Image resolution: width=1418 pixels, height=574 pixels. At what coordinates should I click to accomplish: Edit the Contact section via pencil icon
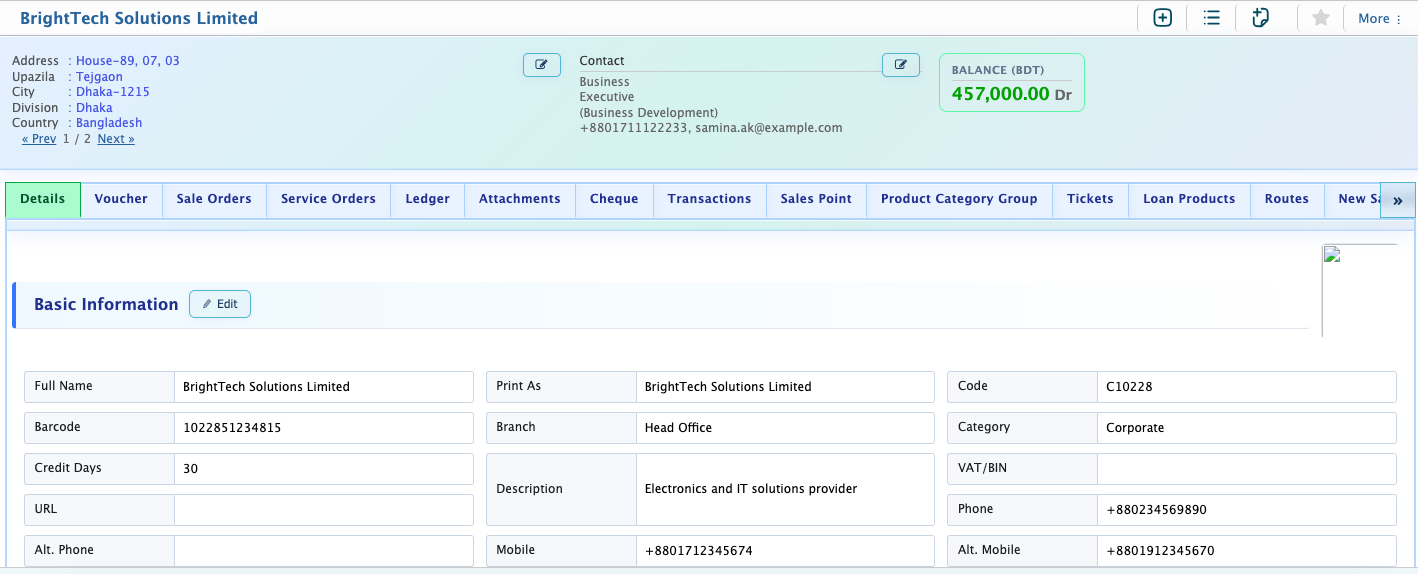pyautogui.click(x=900, y=65)
